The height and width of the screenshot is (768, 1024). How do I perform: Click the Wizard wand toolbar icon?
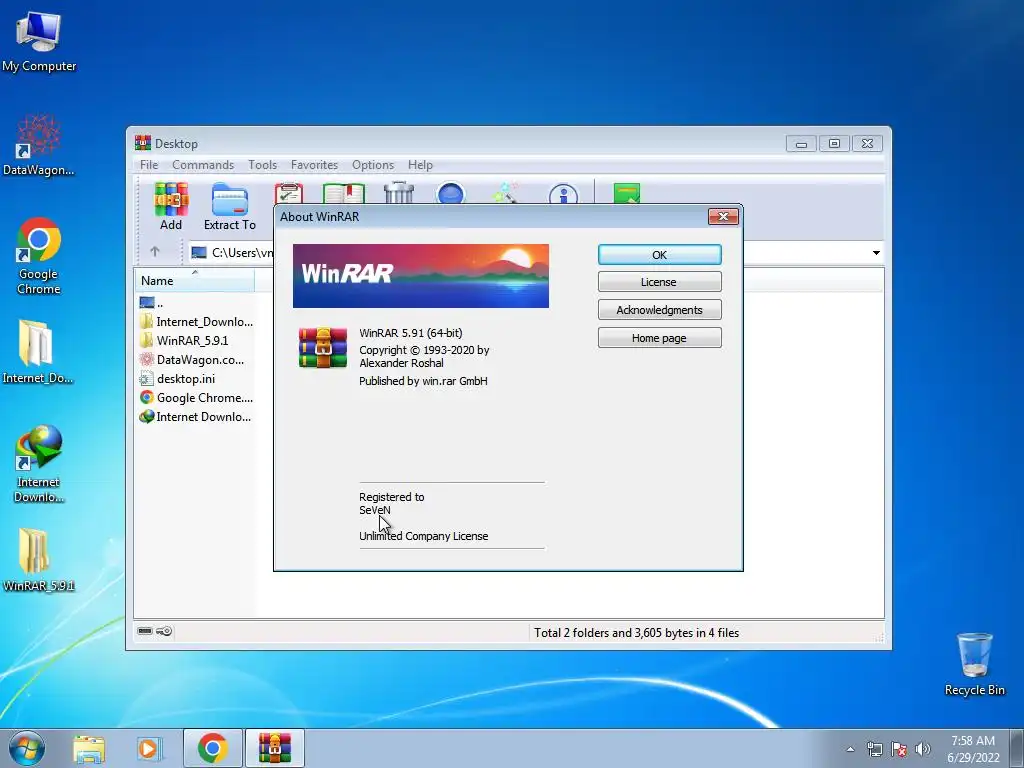(505, 193)
